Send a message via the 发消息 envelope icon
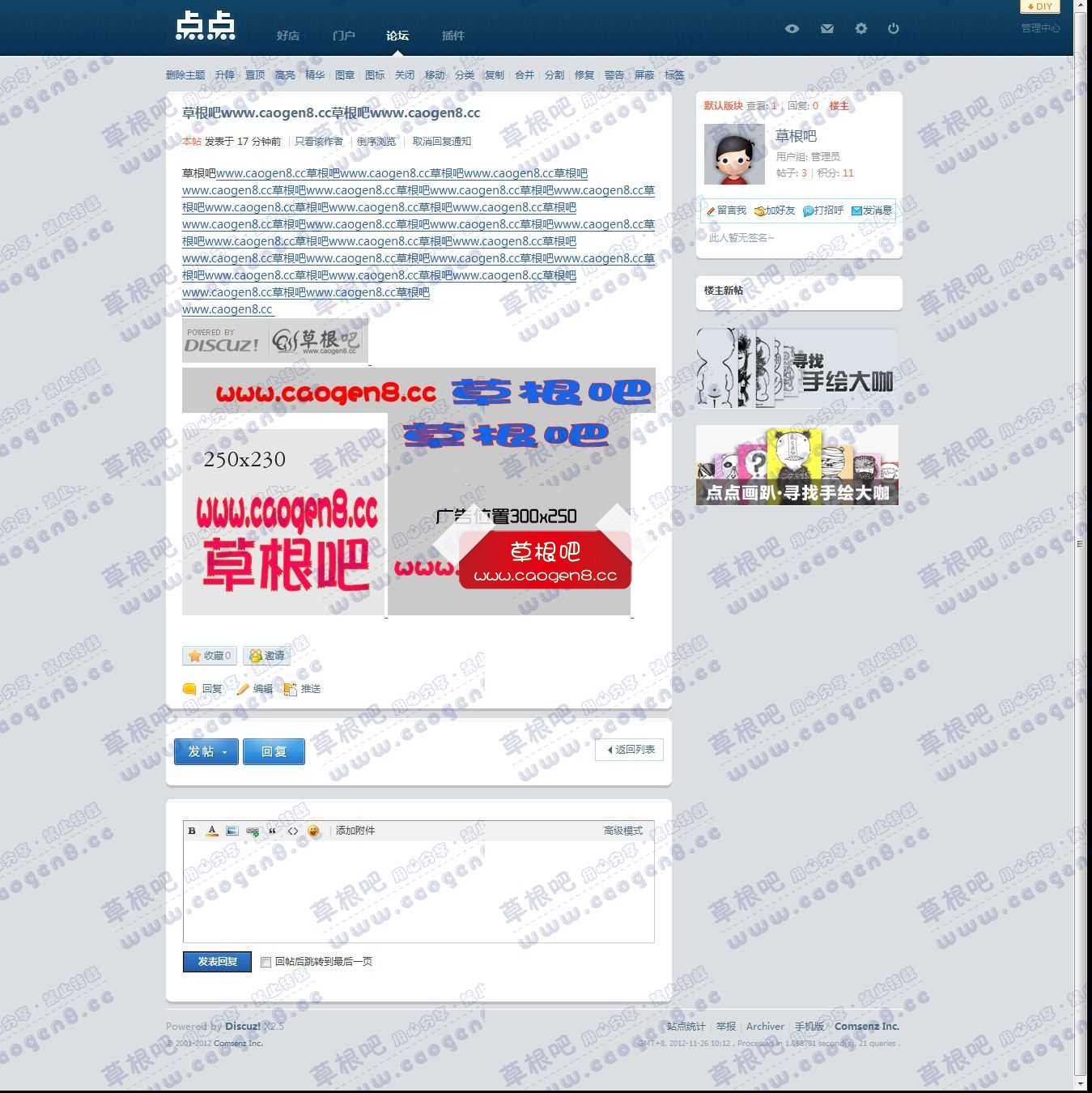 (x=855, y=211)
